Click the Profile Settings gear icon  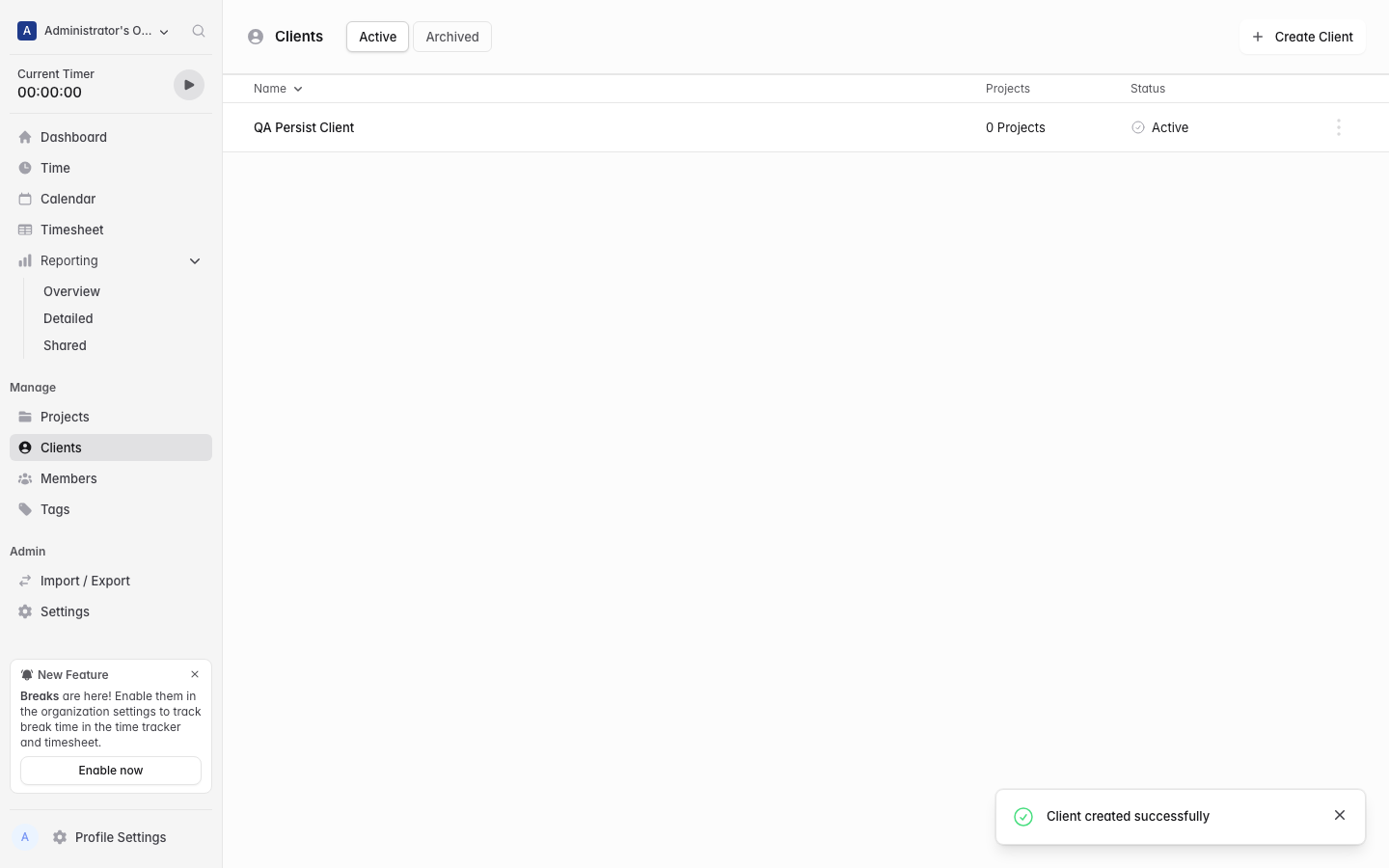60,837
